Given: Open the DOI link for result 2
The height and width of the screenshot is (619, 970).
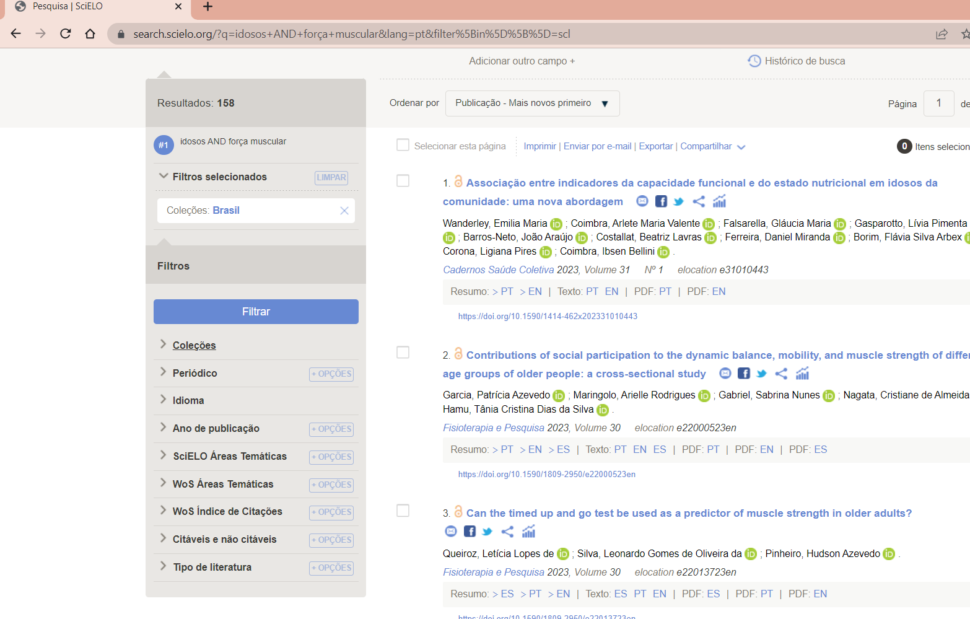Looking at the screenshot, I should (547, 474).
